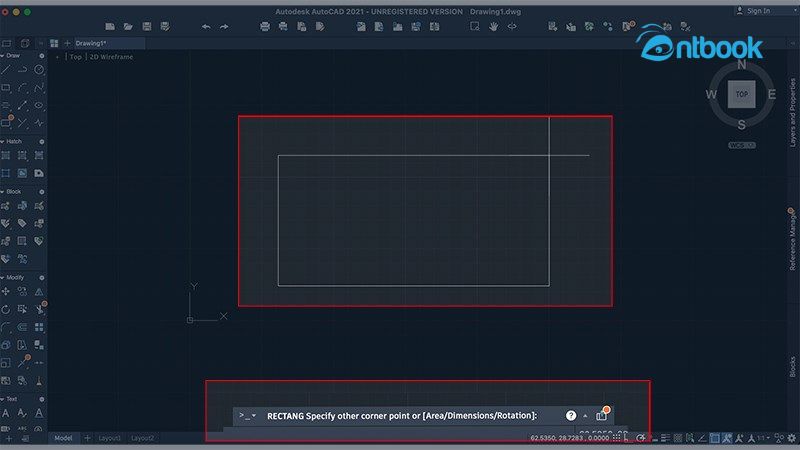This screenshot has width=800, height=450.
Task: Select the Move tool in the Modify panel
Action: tap(6, 291)
